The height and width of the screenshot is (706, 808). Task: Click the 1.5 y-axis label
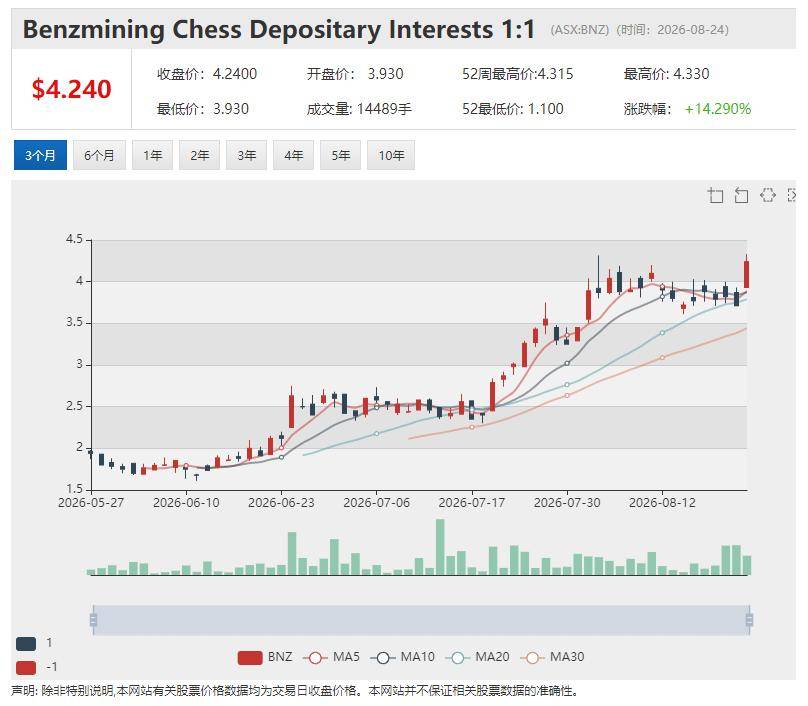(74, 489)
